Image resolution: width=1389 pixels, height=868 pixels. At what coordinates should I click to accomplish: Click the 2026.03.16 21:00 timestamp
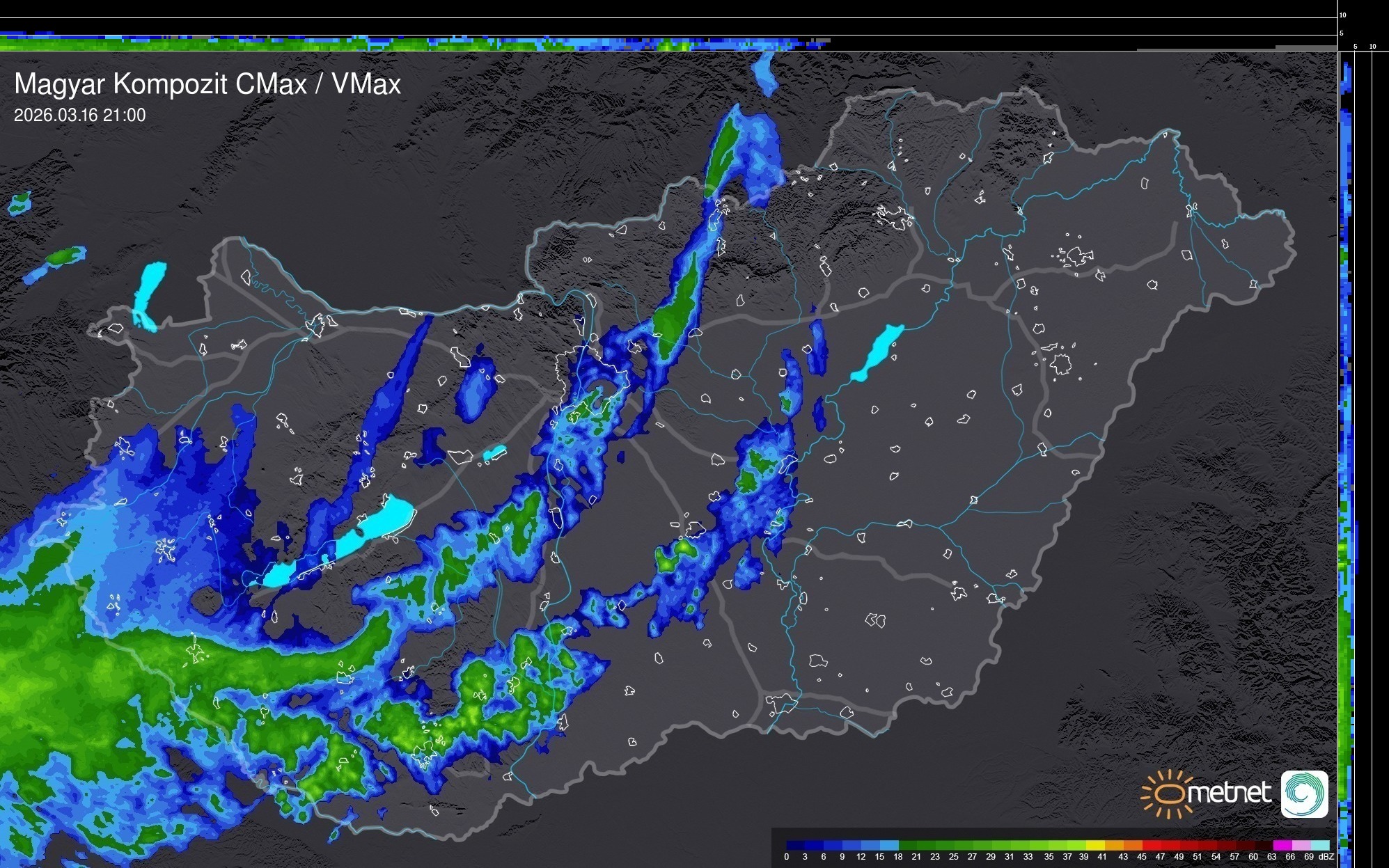tap(79, 116)
